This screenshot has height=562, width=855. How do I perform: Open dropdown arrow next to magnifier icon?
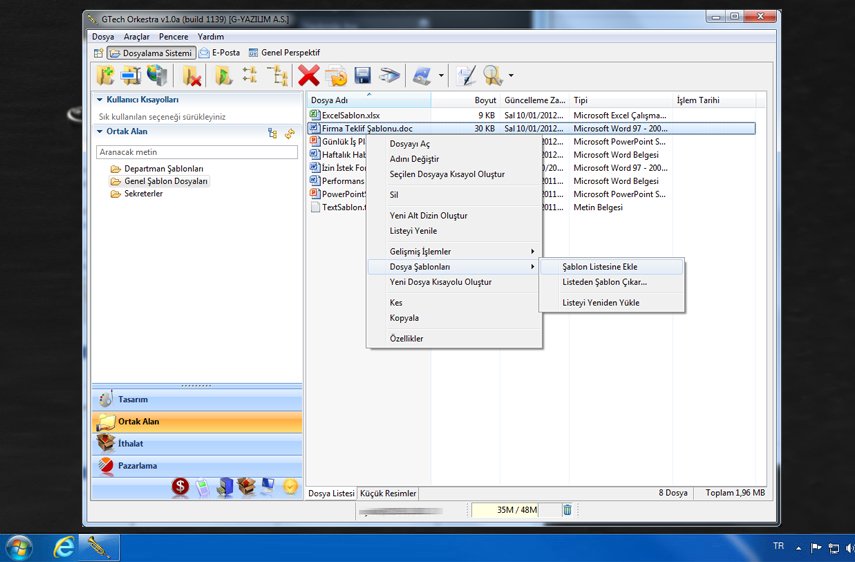click(511, 76)
